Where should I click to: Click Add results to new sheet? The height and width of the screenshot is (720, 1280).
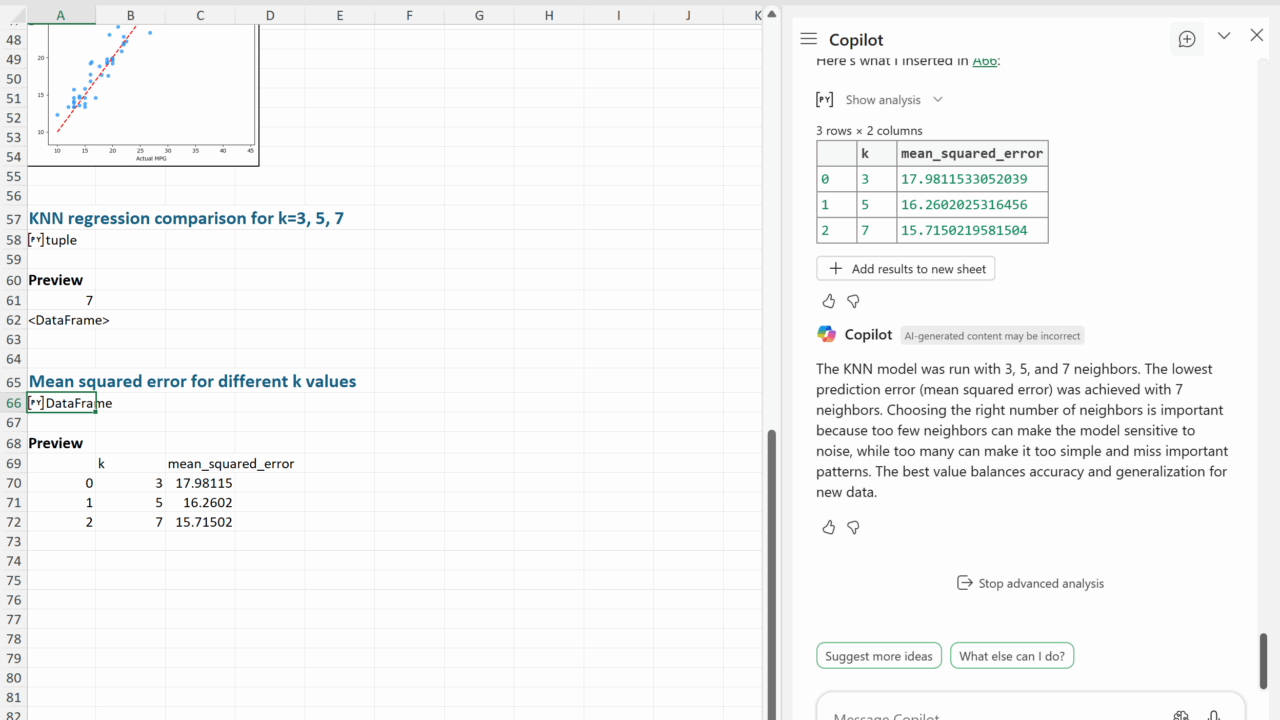pos(906,269)
